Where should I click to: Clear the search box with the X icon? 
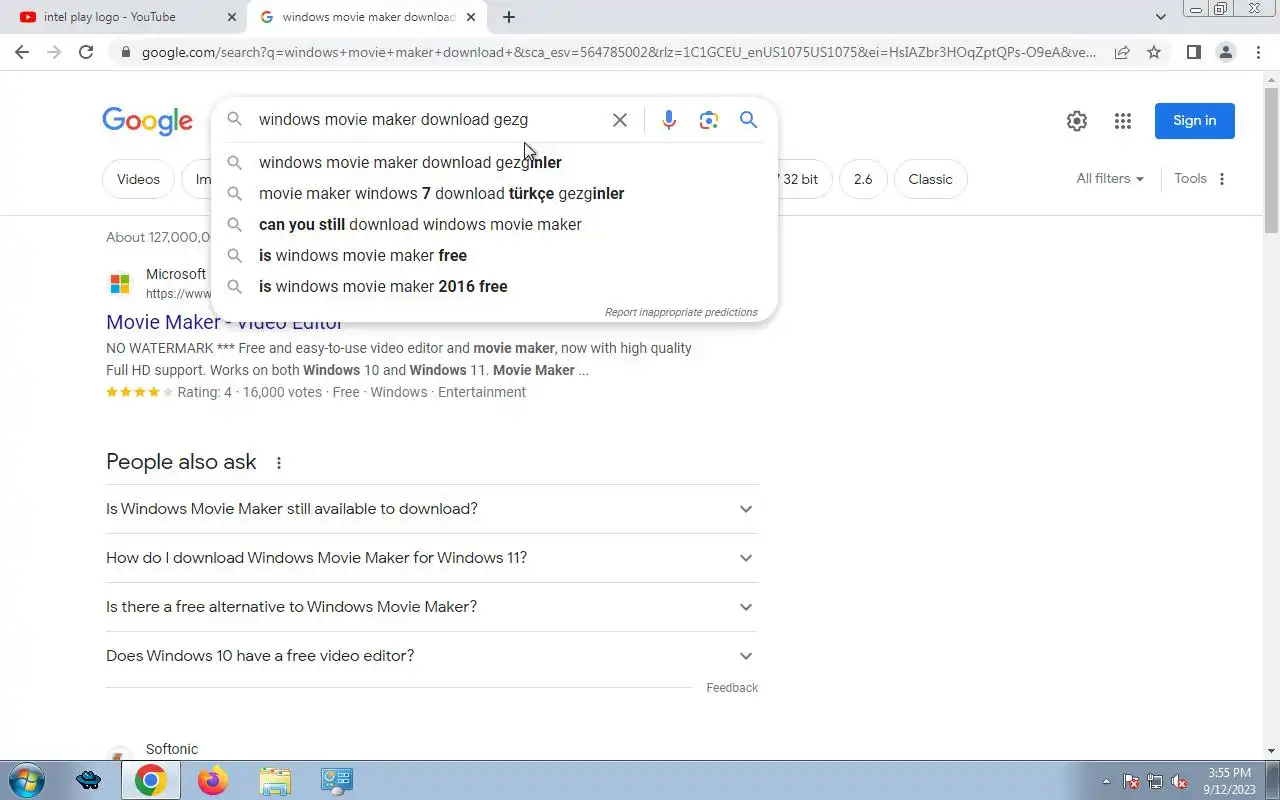(x=620, y=120)
